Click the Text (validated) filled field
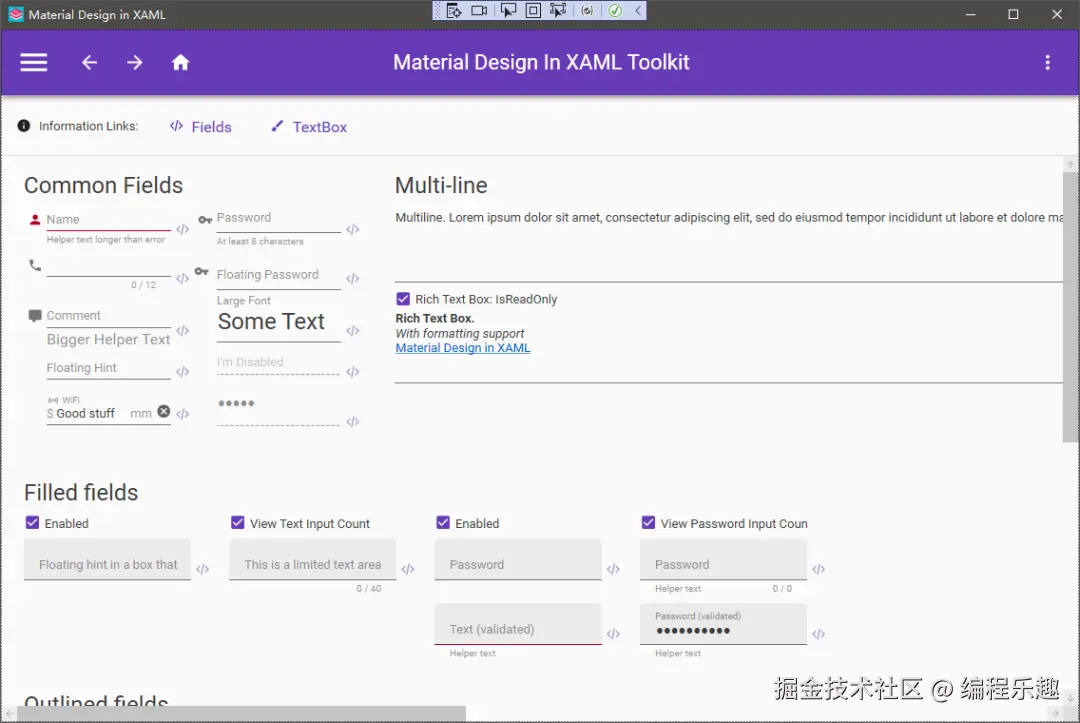Screen dimensions: 1080x723 click(x=518, y=625)
